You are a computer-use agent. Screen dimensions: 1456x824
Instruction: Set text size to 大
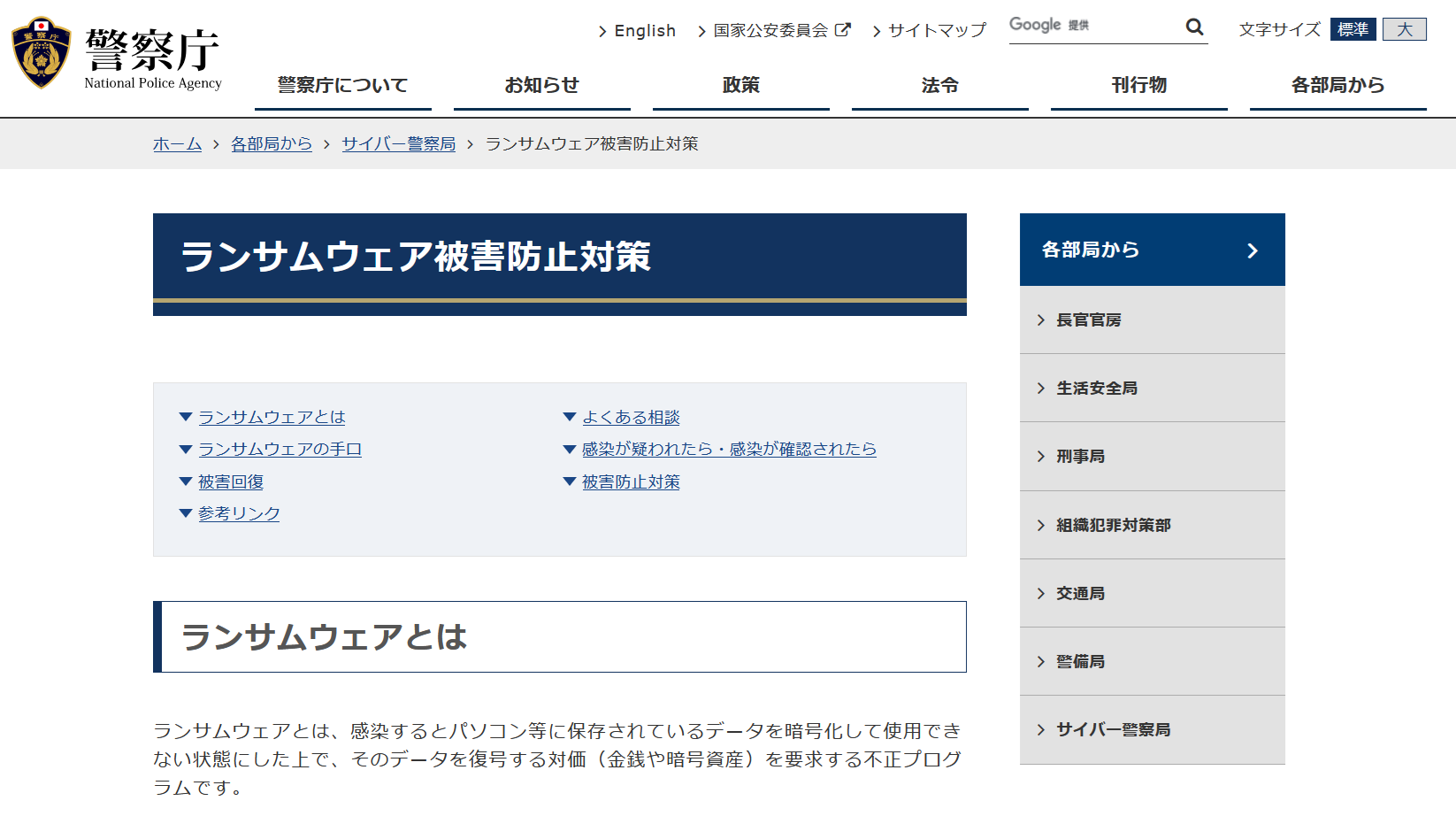[x=1405, y=29]
